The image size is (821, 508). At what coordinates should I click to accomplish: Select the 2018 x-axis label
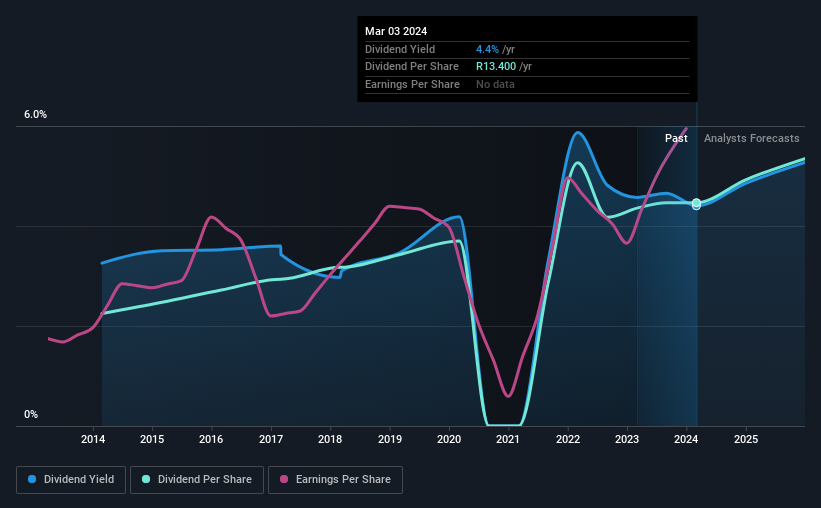pyautogui.click(x=330, y=439)
